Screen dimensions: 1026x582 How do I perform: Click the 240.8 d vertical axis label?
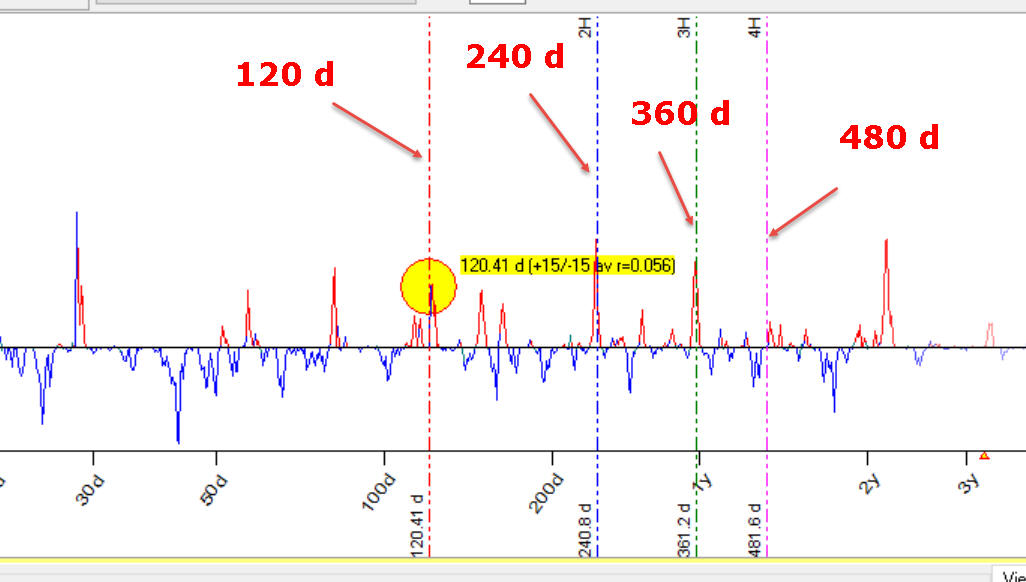pos(585,524)
